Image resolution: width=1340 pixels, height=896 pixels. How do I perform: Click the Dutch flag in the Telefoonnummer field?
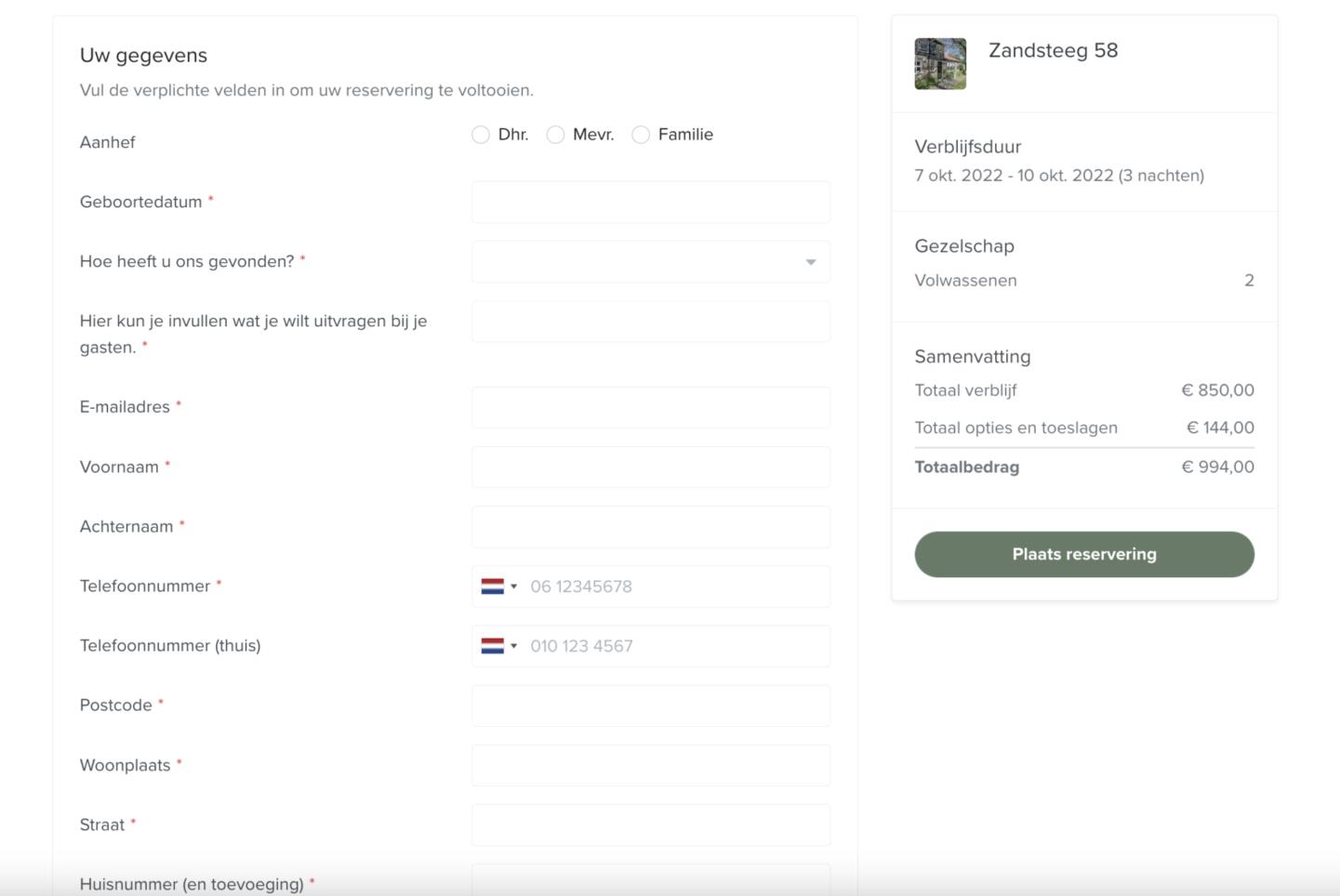pos(492,586)
